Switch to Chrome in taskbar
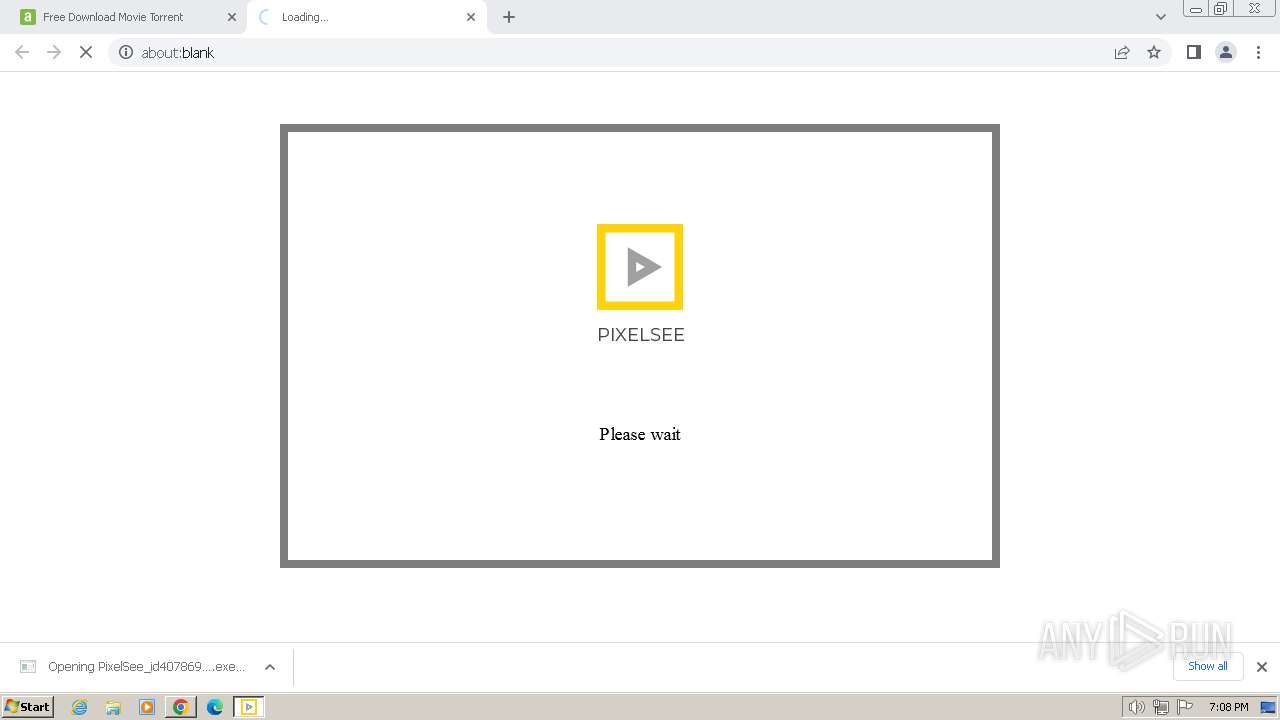 (181, 707)
